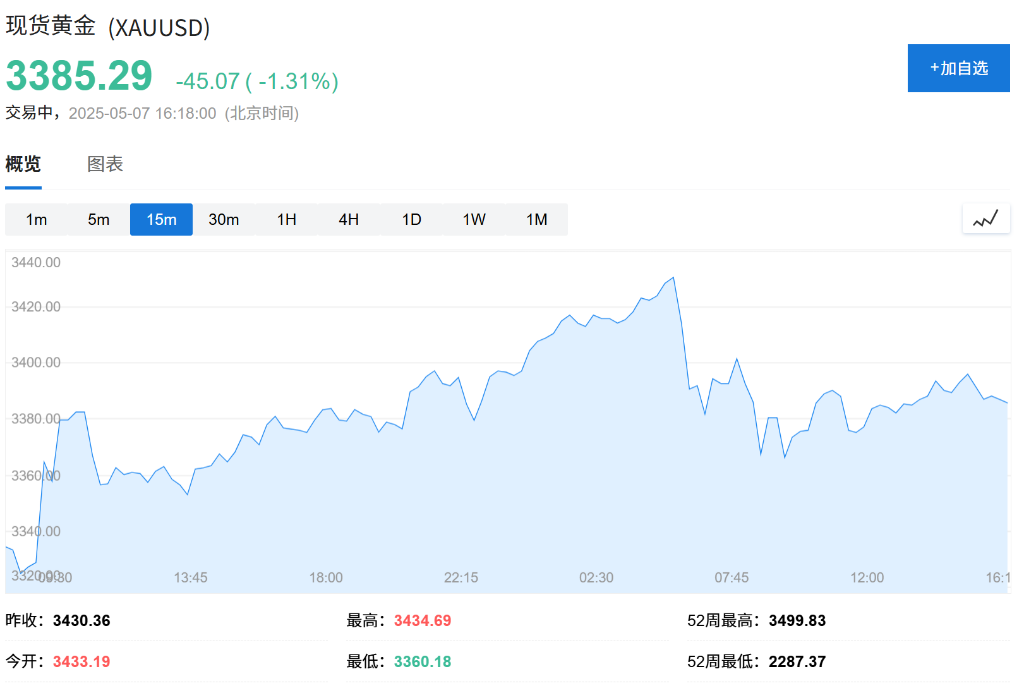
Task: Click the 07:45 time axis label
Action: (731, 577)
